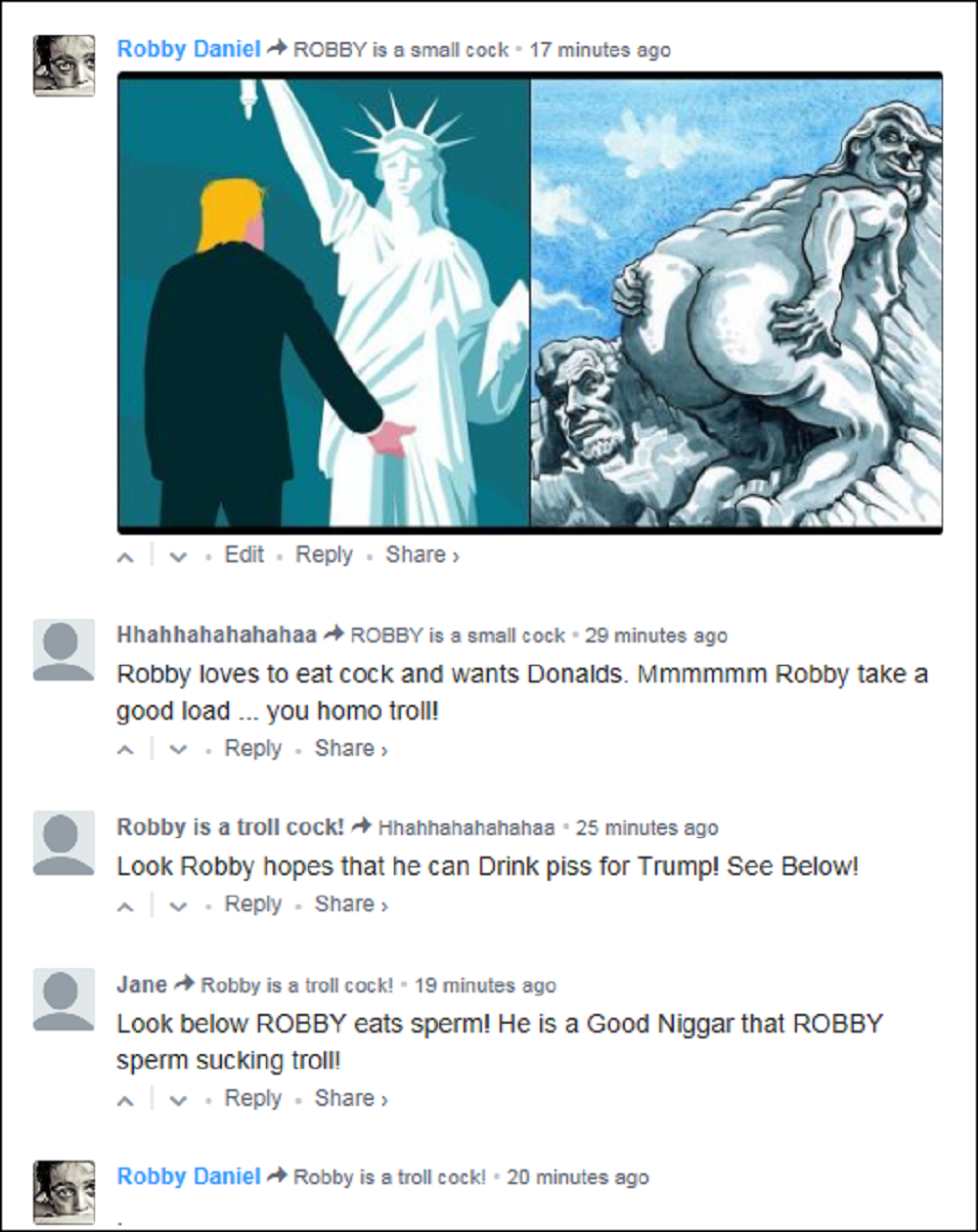Image resolution: width=978 pixels, height=1232 pixels.
Task: Upvote the top Robby Daniel comment
Action: (x=126, y=556)
